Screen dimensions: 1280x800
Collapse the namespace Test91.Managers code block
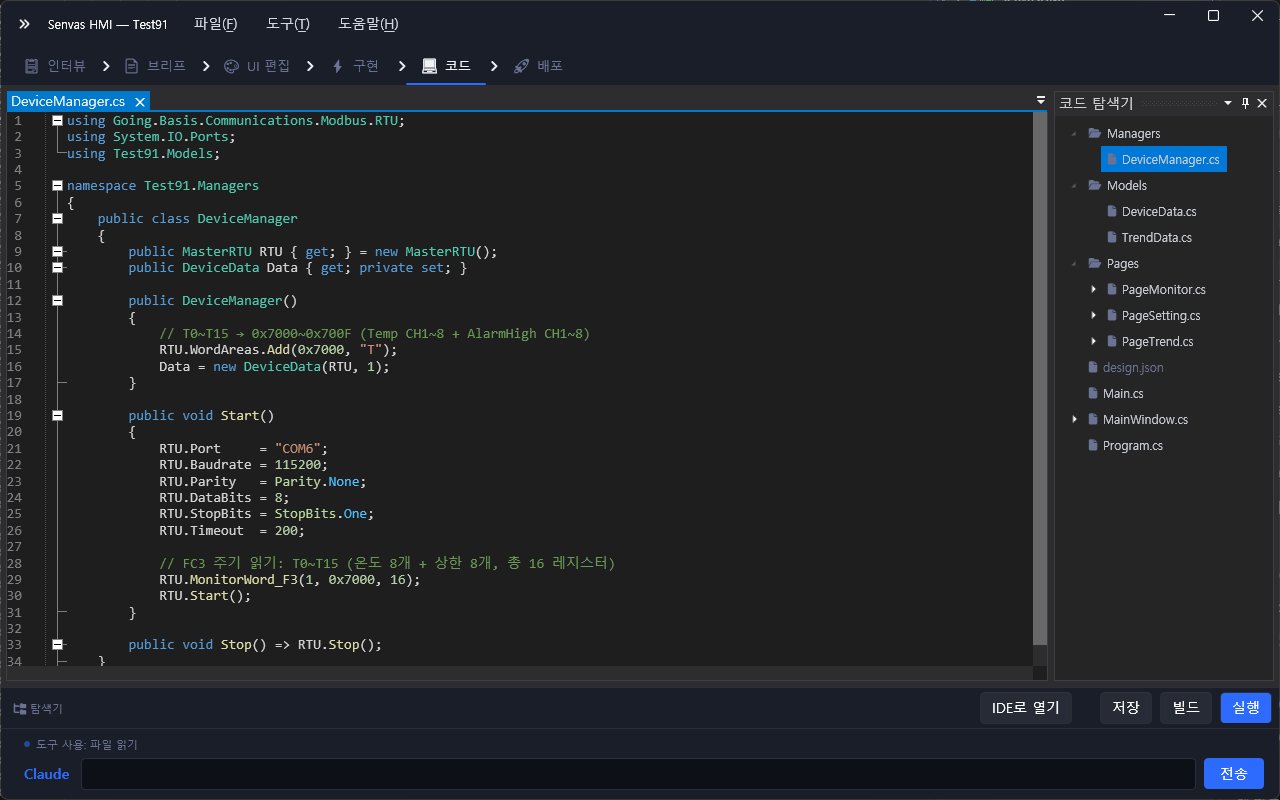tap(57, 186)
